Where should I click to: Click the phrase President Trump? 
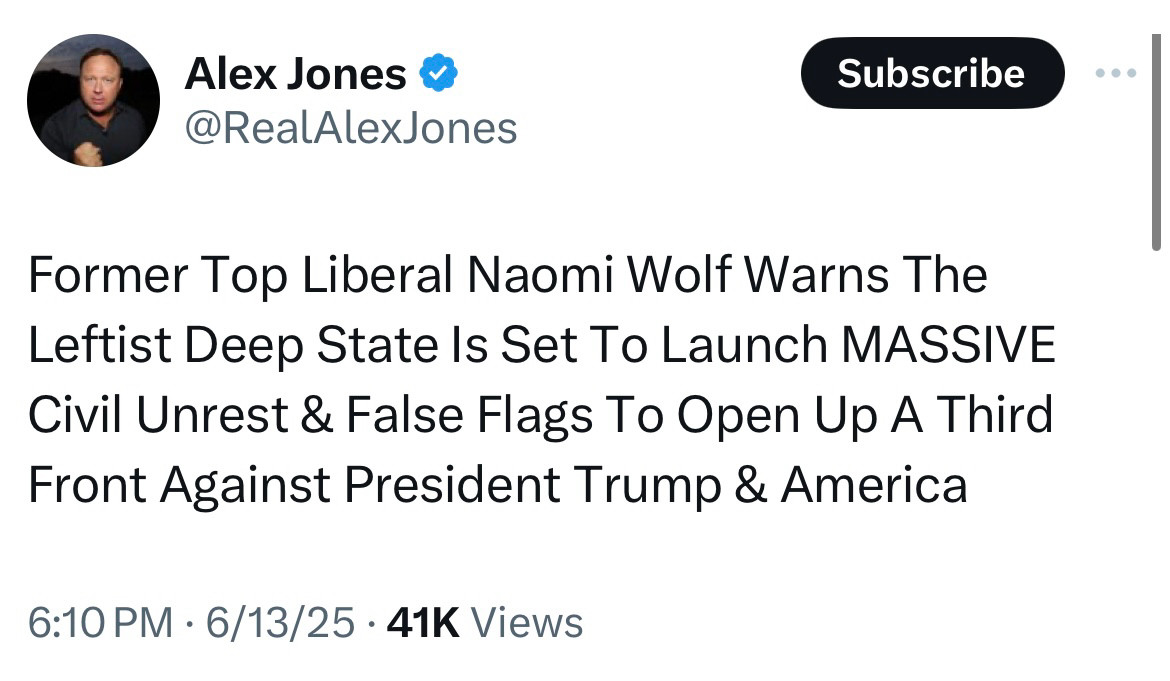tap(533, 485)
